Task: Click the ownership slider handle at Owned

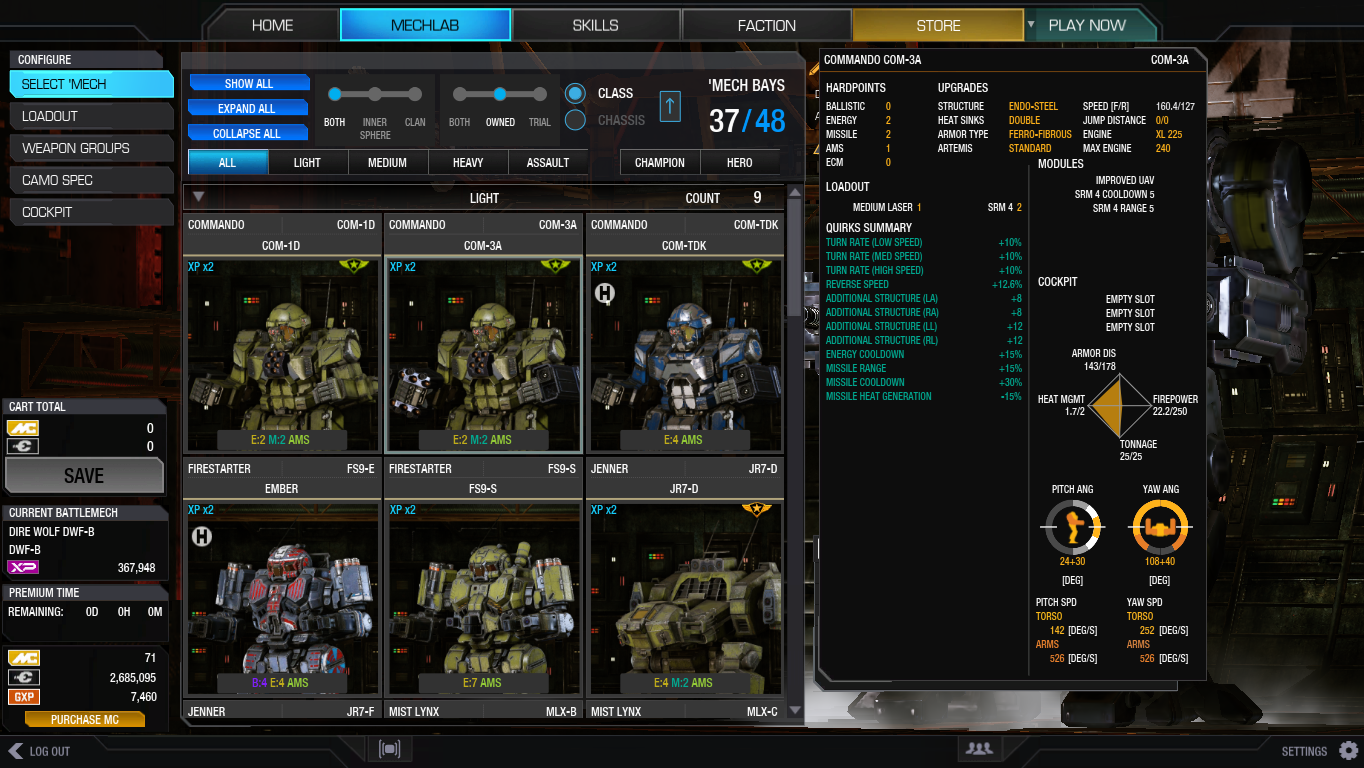Action: [x=500, y=94]
